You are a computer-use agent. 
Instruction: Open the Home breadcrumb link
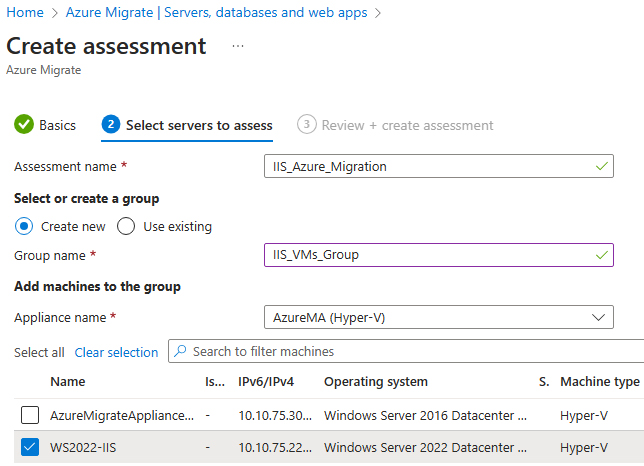(x=25, y=12)
